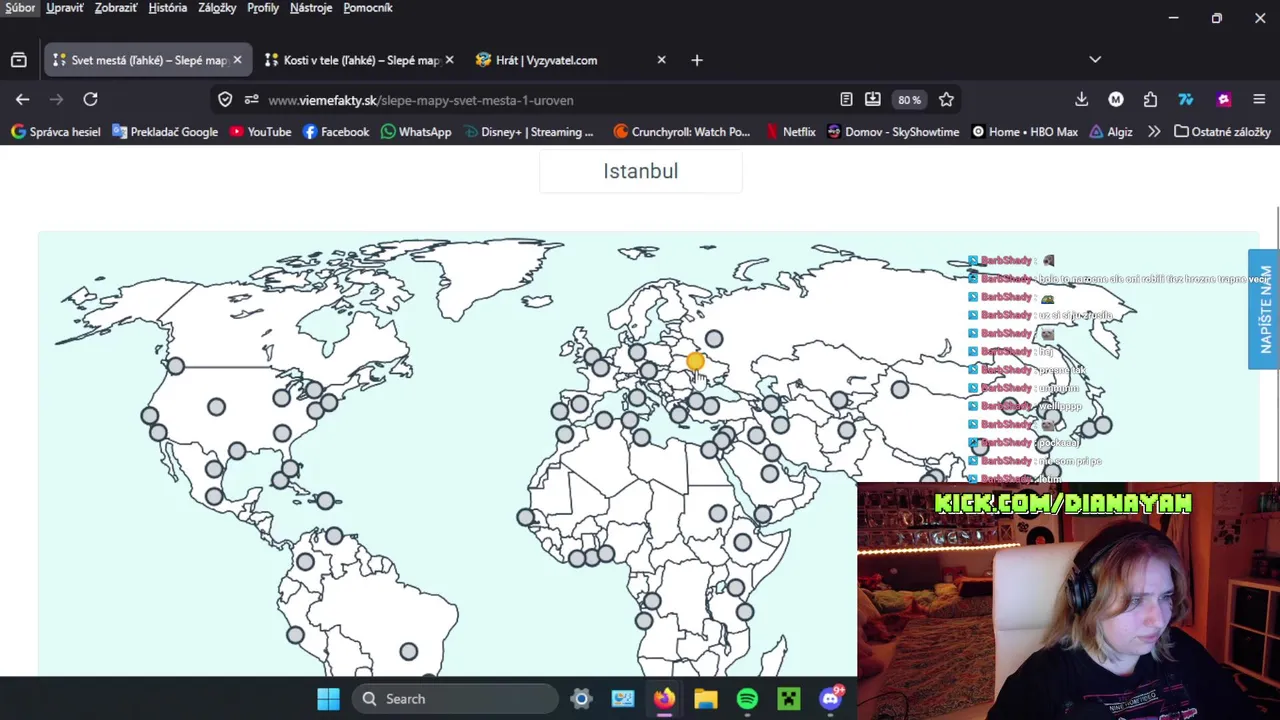The height and width of the screenshot is (720, 1280).
Task: Click the NAPÍŠTE NÁM side button
Action: pyautogui.click(x=1264, y=309)
